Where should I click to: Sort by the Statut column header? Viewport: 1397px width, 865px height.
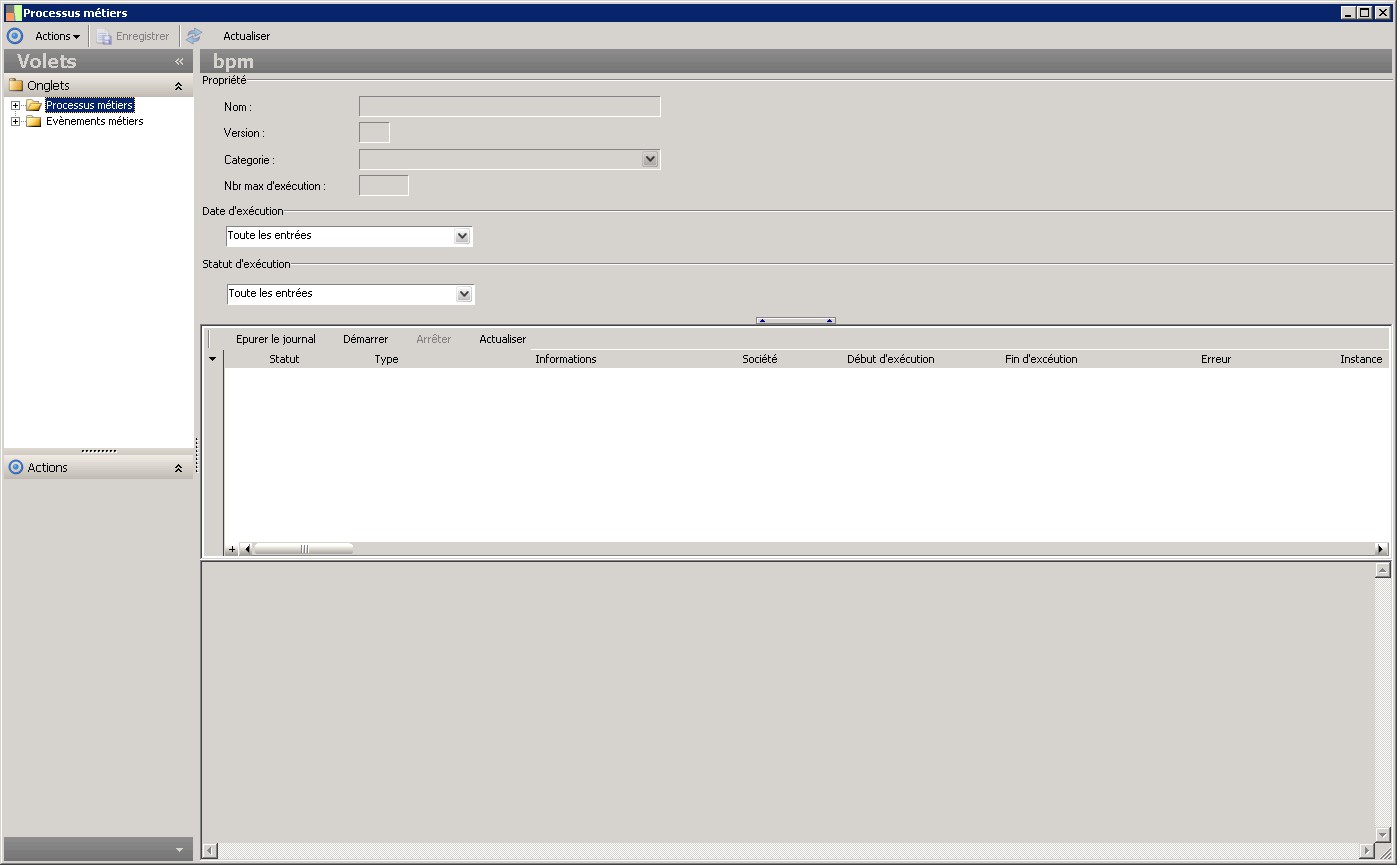tap(284, 359)
